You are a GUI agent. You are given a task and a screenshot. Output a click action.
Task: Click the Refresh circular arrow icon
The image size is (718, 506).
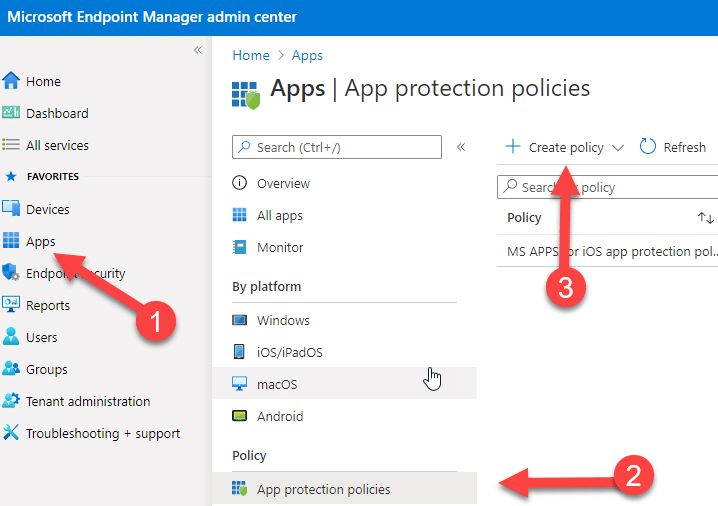(x=648, y=147)
